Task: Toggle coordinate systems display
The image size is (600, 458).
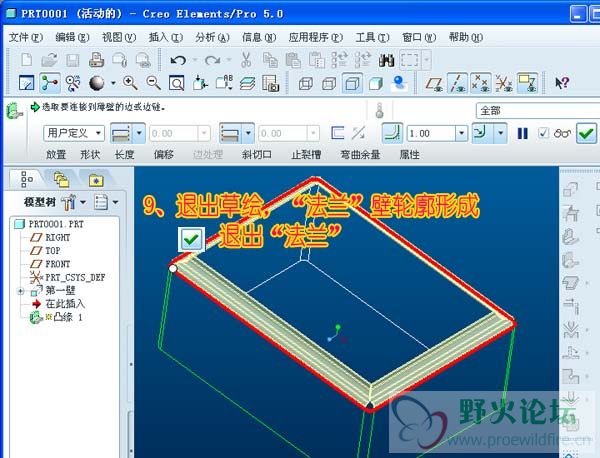Action: [x=504, y=83]
